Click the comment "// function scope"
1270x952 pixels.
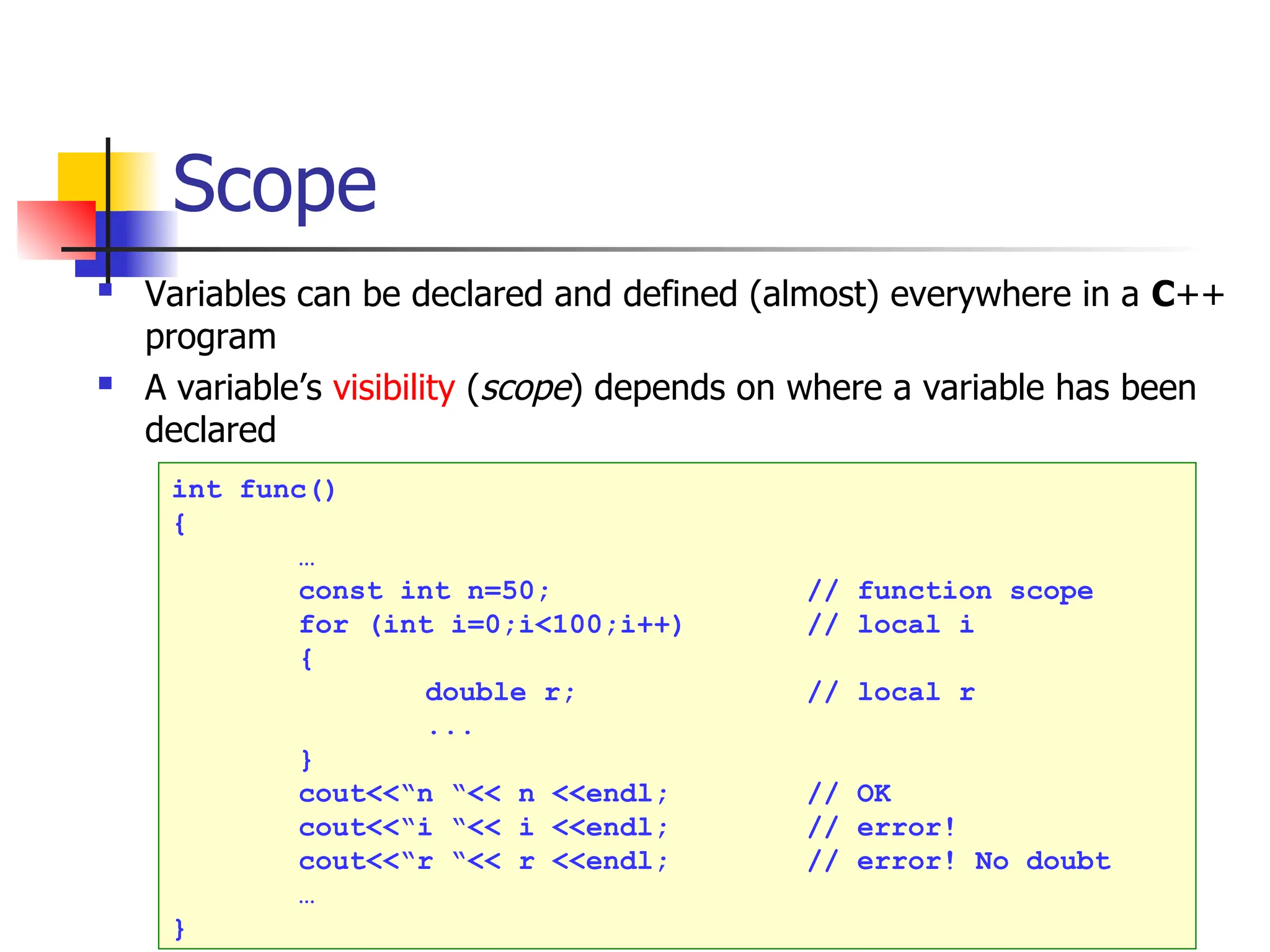(951, 591)
